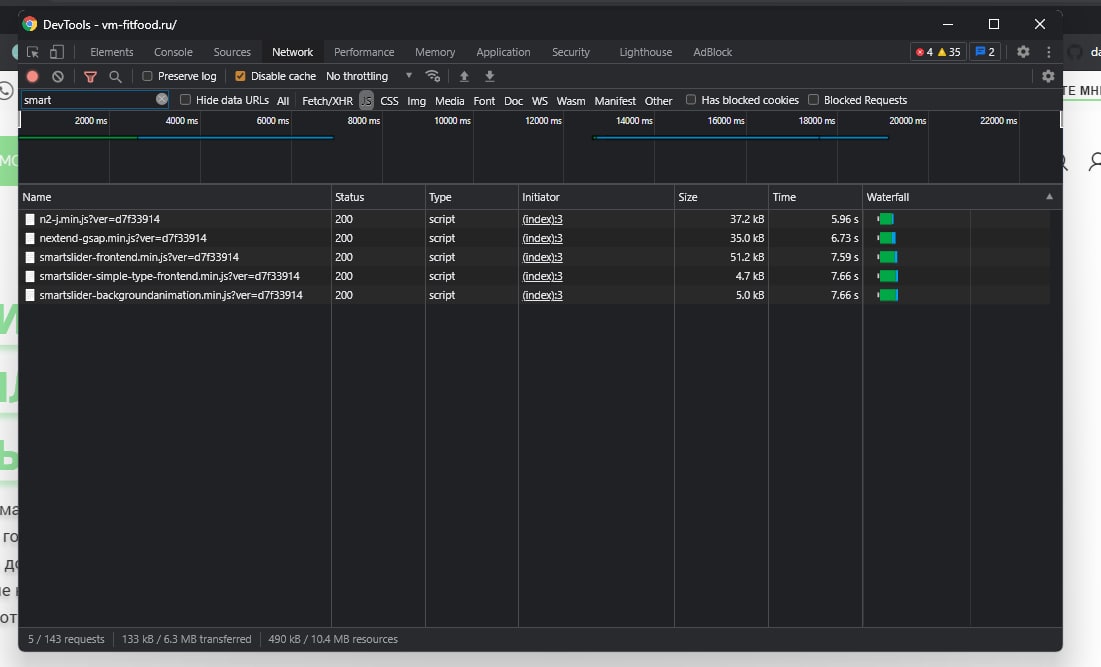Select the All filter type
The width and height of the screenshot is (1101, 667).
(x=283, y=101)
